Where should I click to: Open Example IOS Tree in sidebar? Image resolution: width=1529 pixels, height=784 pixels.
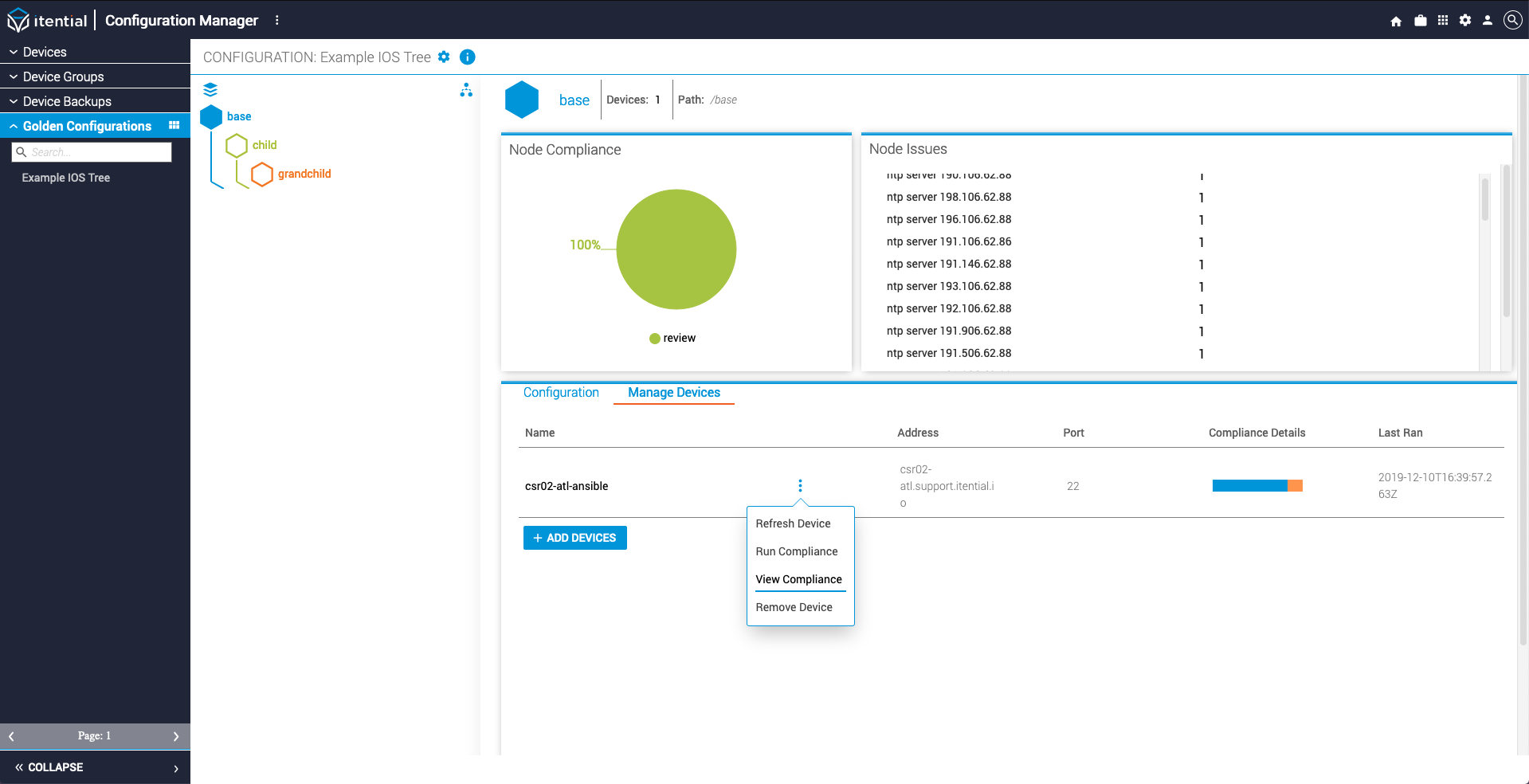[66, 178]
